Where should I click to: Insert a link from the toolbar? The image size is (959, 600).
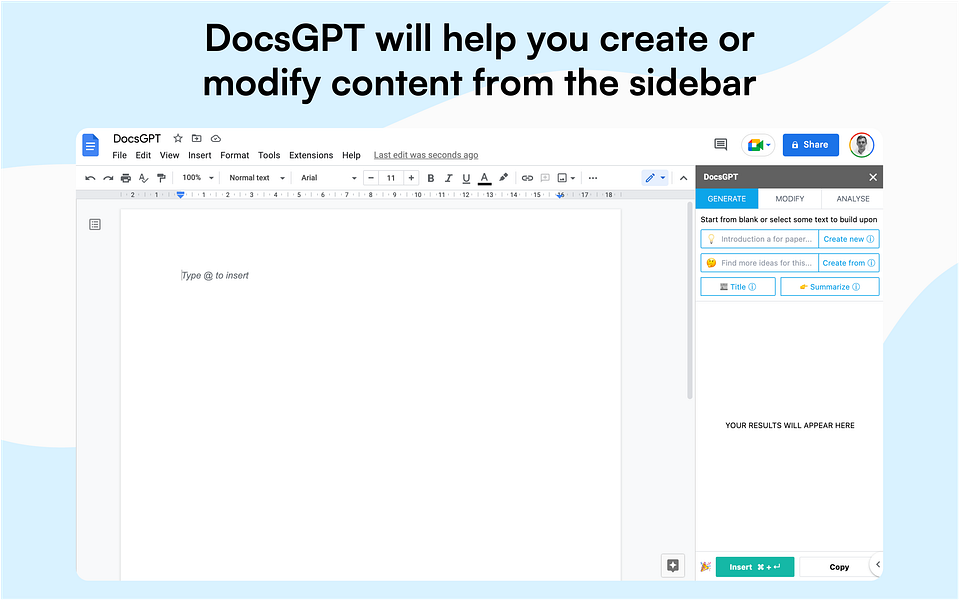pyautogui.click(x=527, y=178)
